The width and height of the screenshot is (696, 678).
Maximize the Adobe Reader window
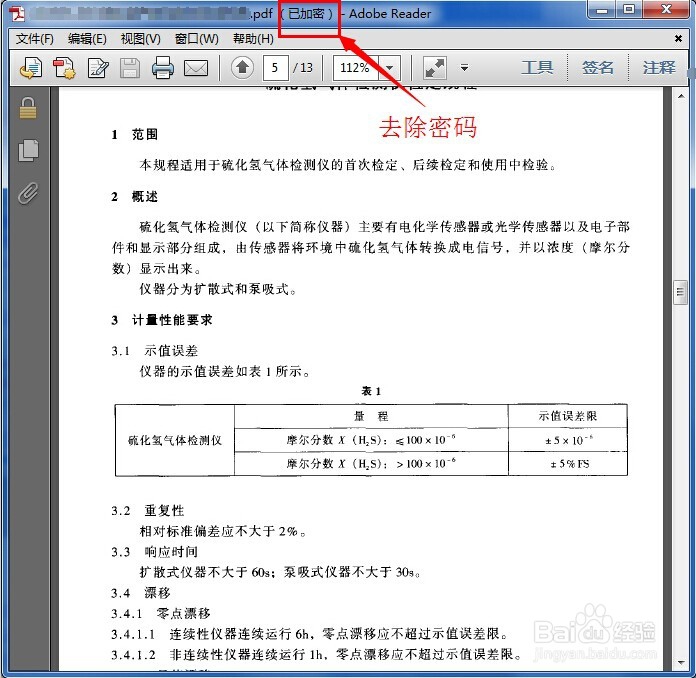point(629,10)
